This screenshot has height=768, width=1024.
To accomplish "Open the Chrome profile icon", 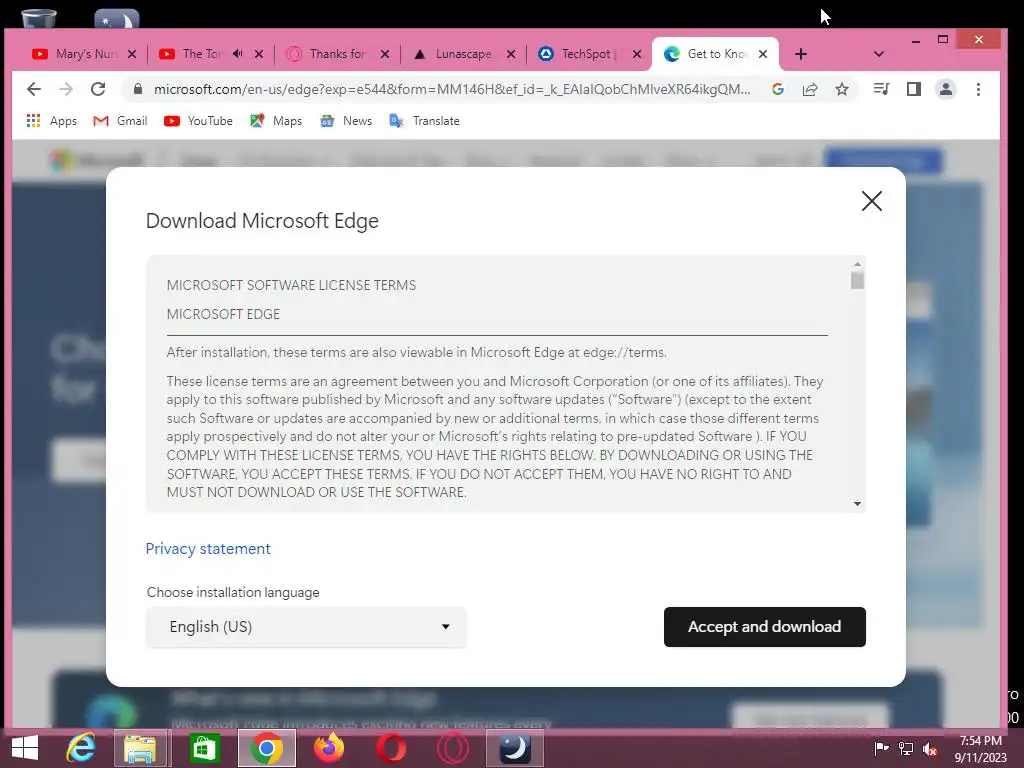I will (946, 89).
